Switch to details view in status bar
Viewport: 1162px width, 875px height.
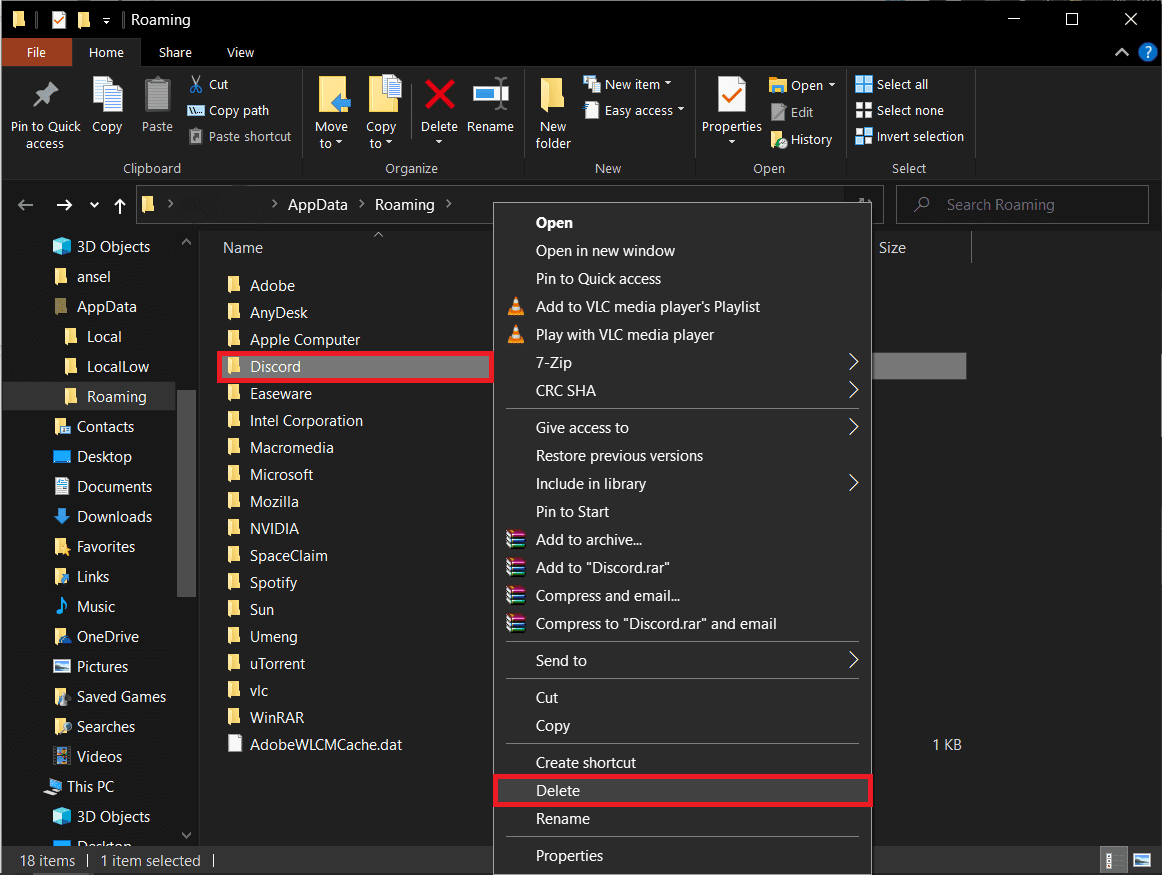pos(1110,860)
